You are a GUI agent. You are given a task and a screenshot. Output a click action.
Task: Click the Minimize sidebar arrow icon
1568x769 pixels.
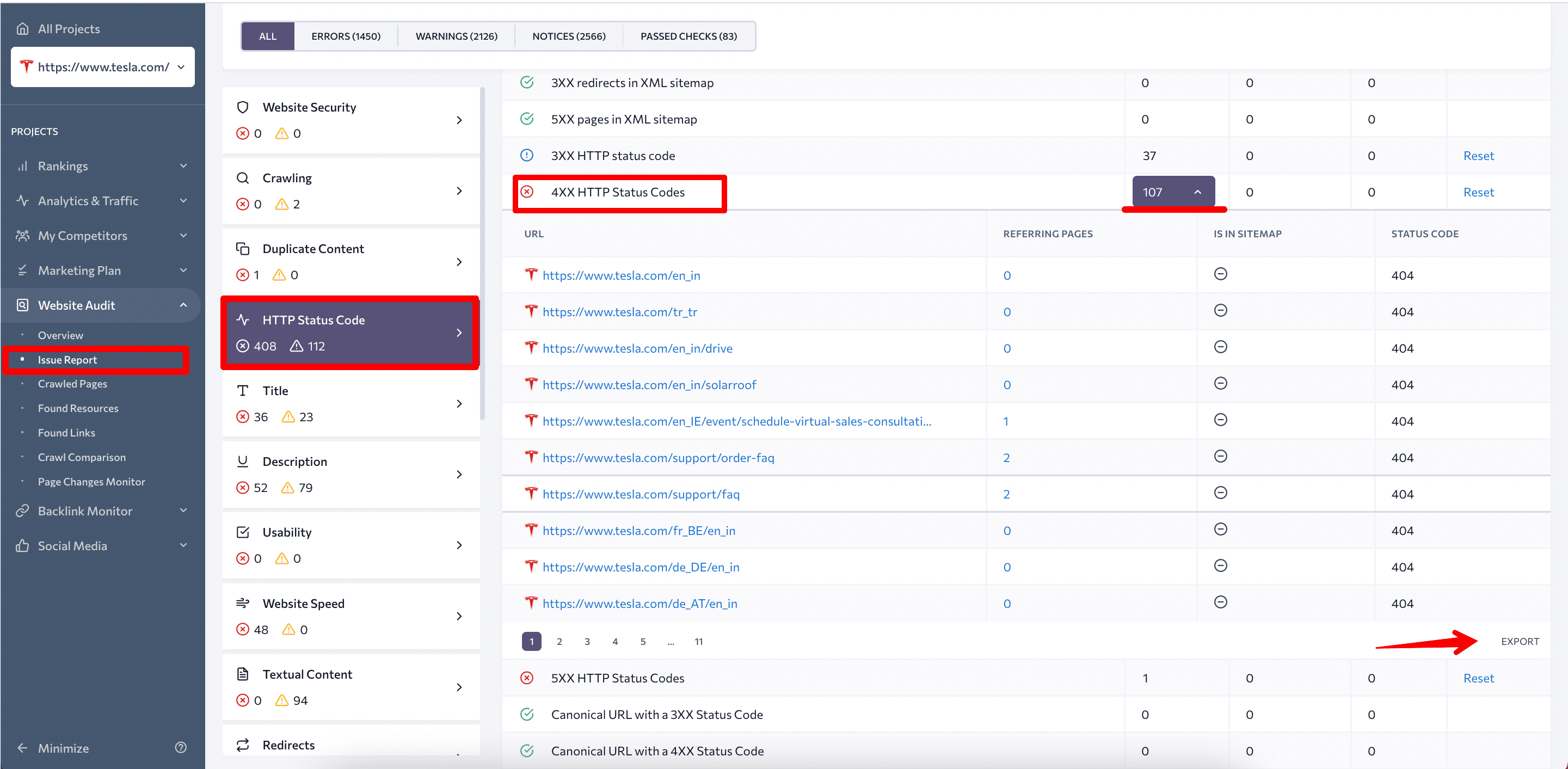(22, 748)
